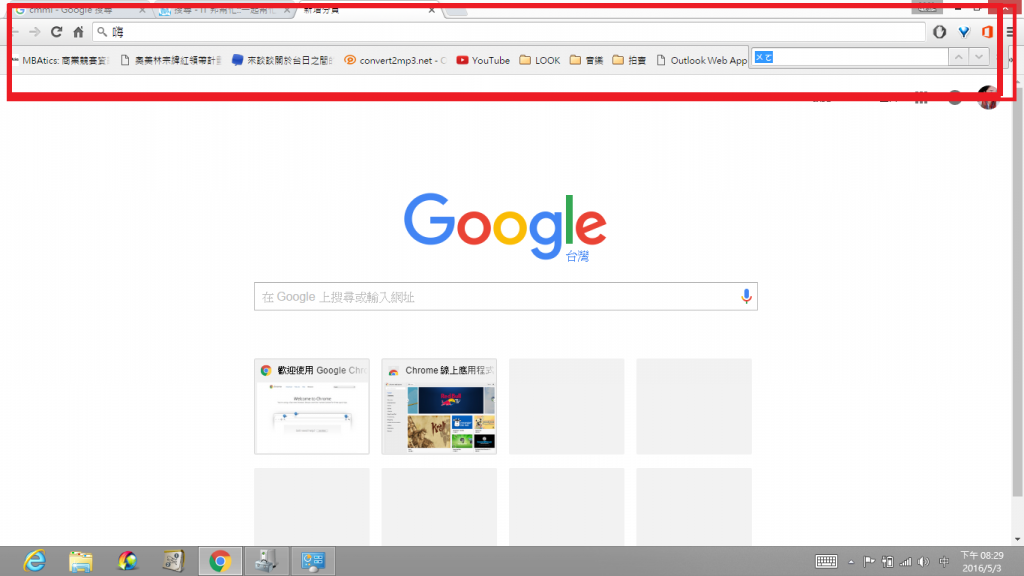Click the blue Y extension icon
The image size is (1024, 576).
tap(964, 32)
